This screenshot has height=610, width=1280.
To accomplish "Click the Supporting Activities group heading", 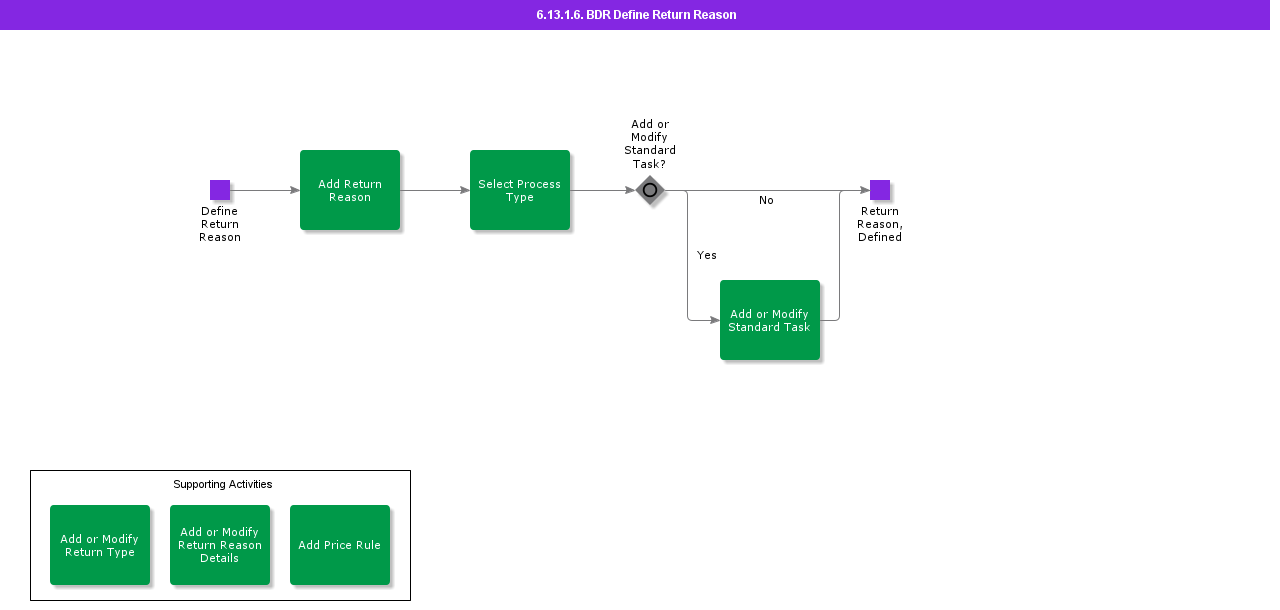I will click(223, 484).
